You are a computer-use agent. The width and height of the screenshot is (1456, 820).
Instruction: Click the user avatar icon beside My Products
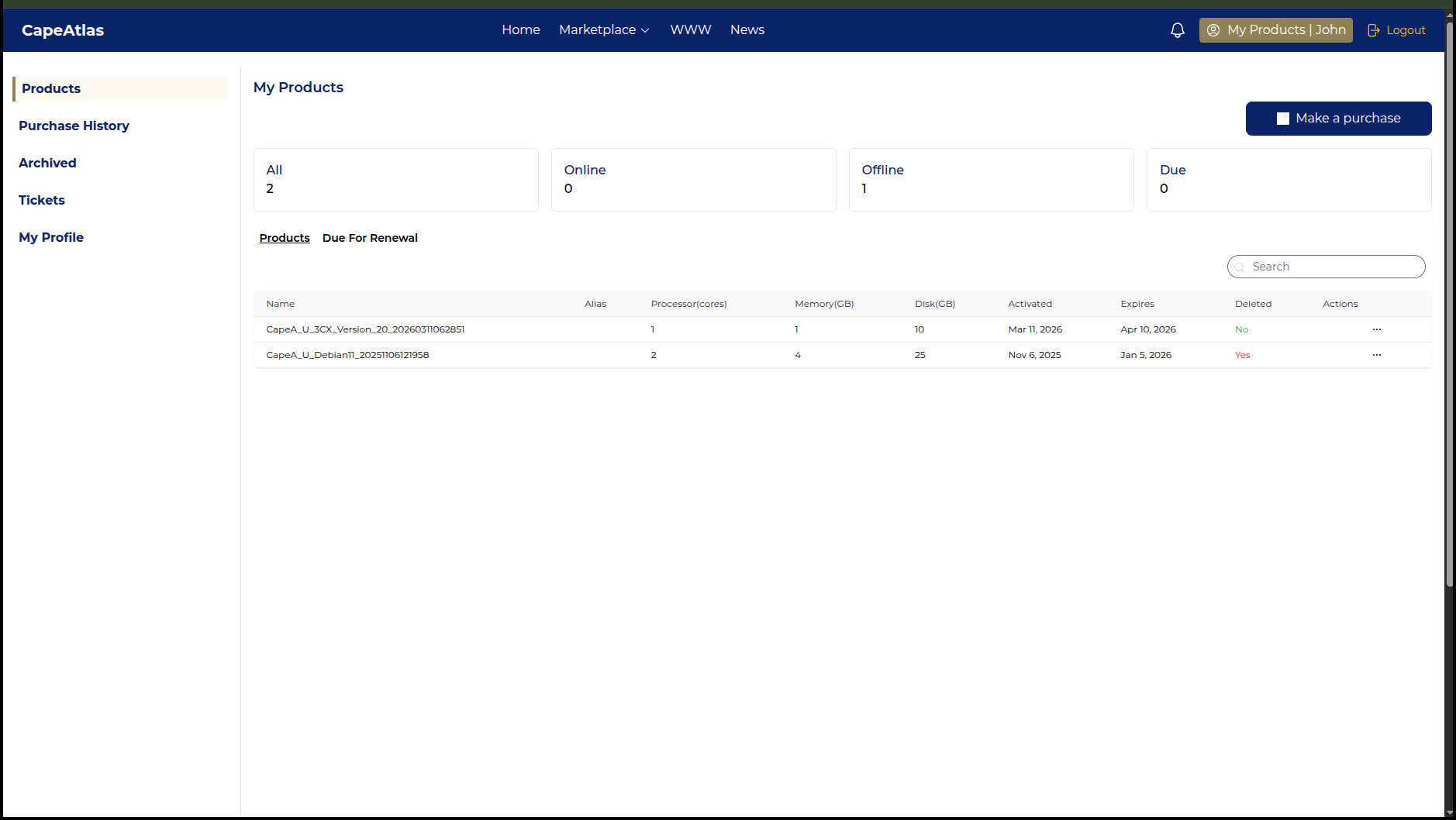(1213, 30)
